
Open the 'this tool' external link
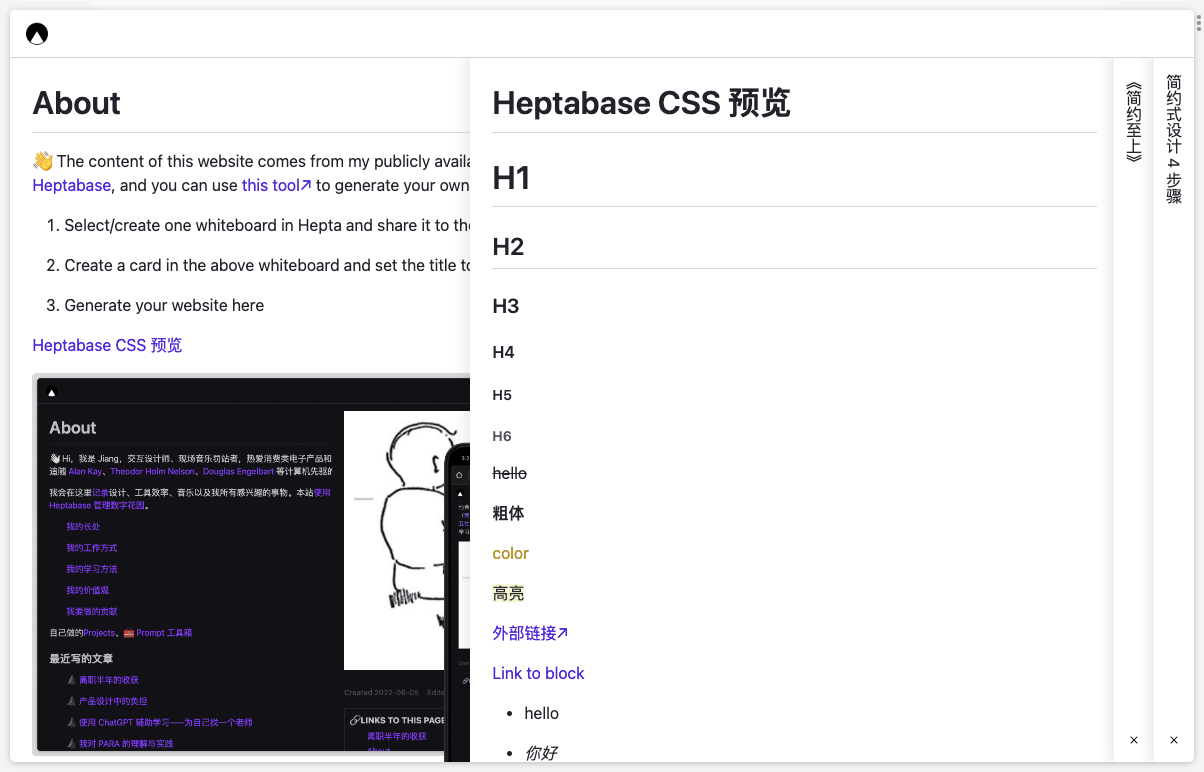(x=277, y=185)
